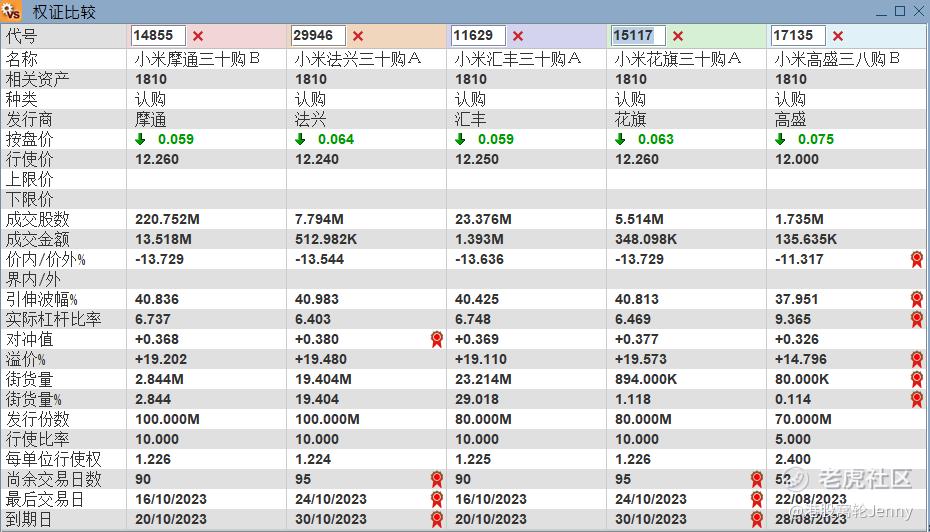Click issuer cell 花旗

click(x=630, y=119)
